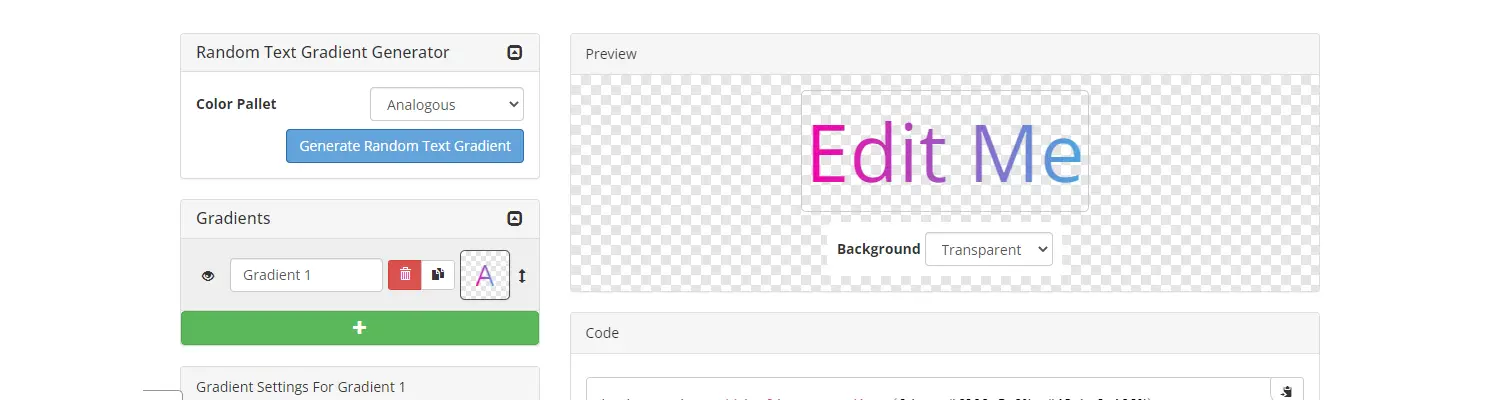
Task: Click the Gradient Settings For Gradient 1 header
Action: [301, 387]
